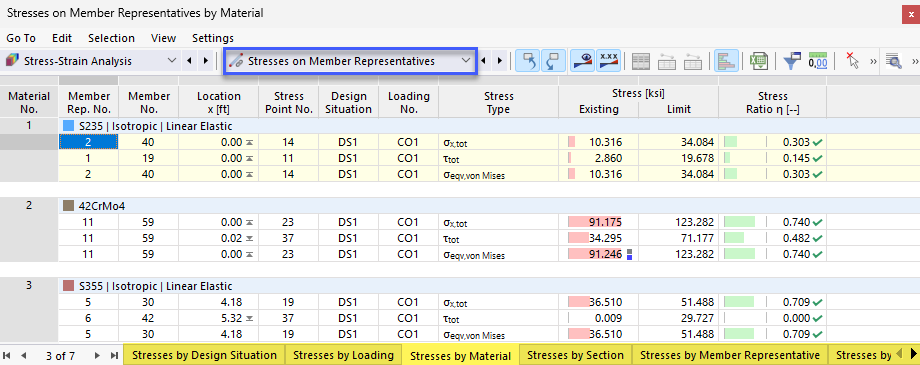The image size is (920, 365).
Task: Export table to Excel
Action: (x=759, y=61)
